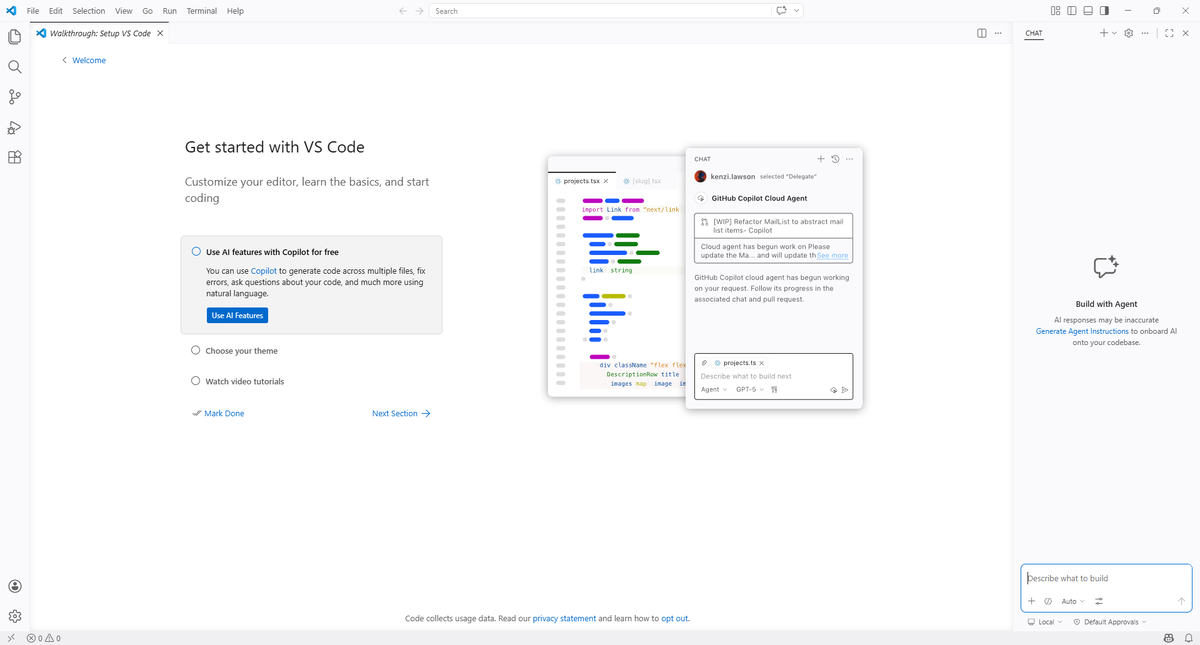
Task: Show errors and warnings count in status bar
Action: [44, 638]
